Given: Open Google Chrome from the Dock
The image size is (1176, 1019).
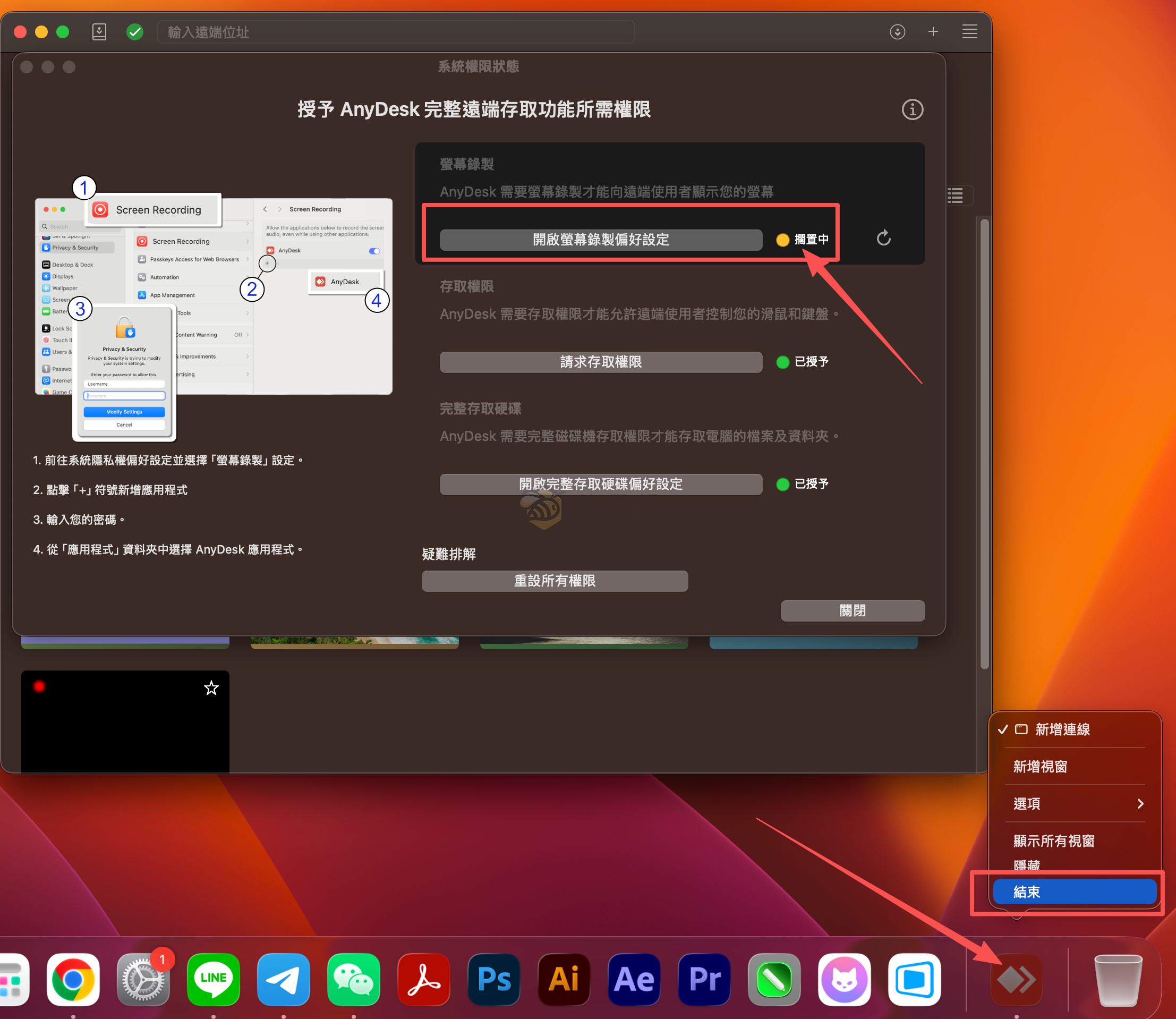Looking at the screenshot, I should [73, 980].
